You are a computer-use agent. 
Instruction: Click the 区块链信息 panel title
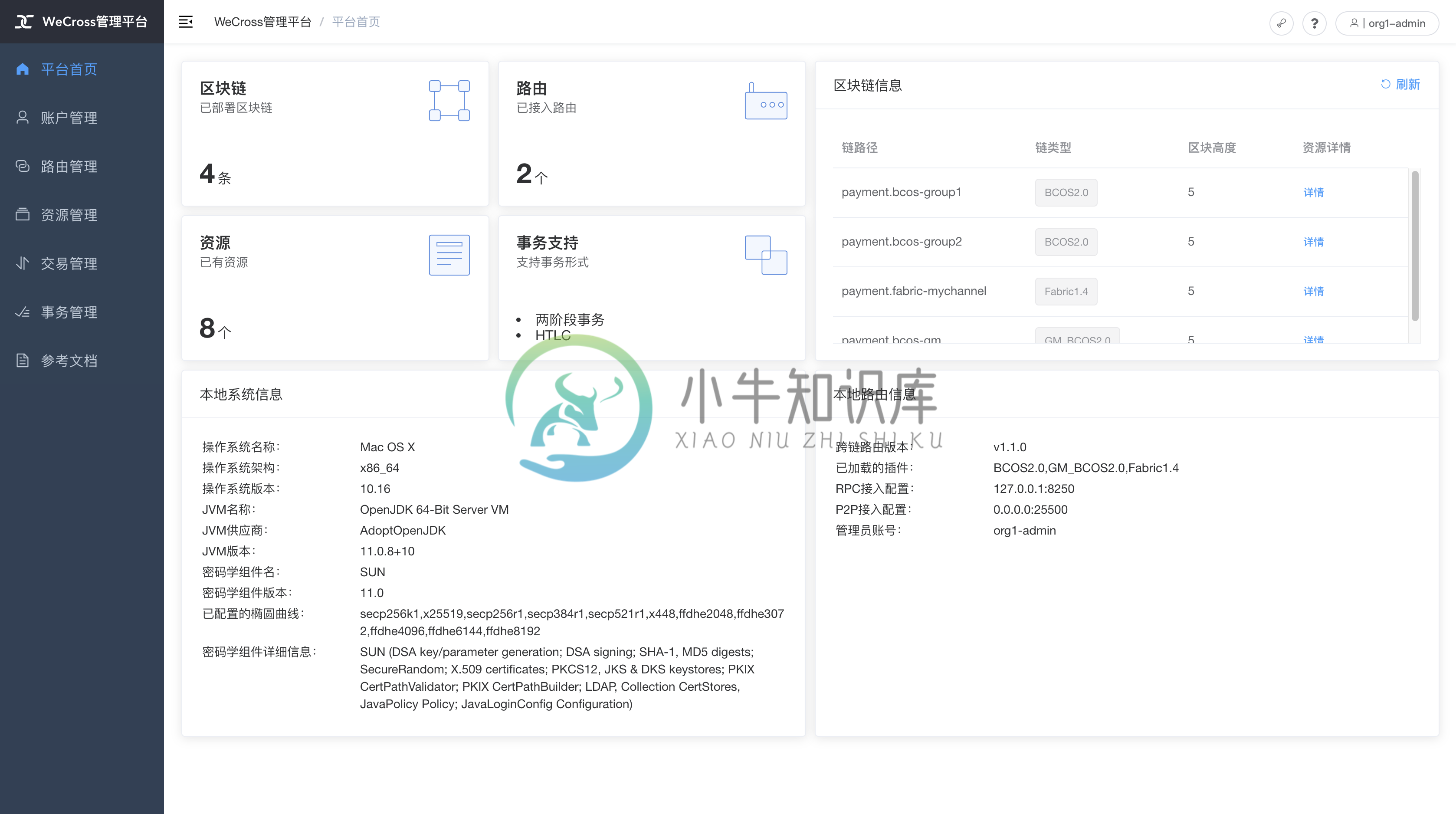[x=868, y=85]
